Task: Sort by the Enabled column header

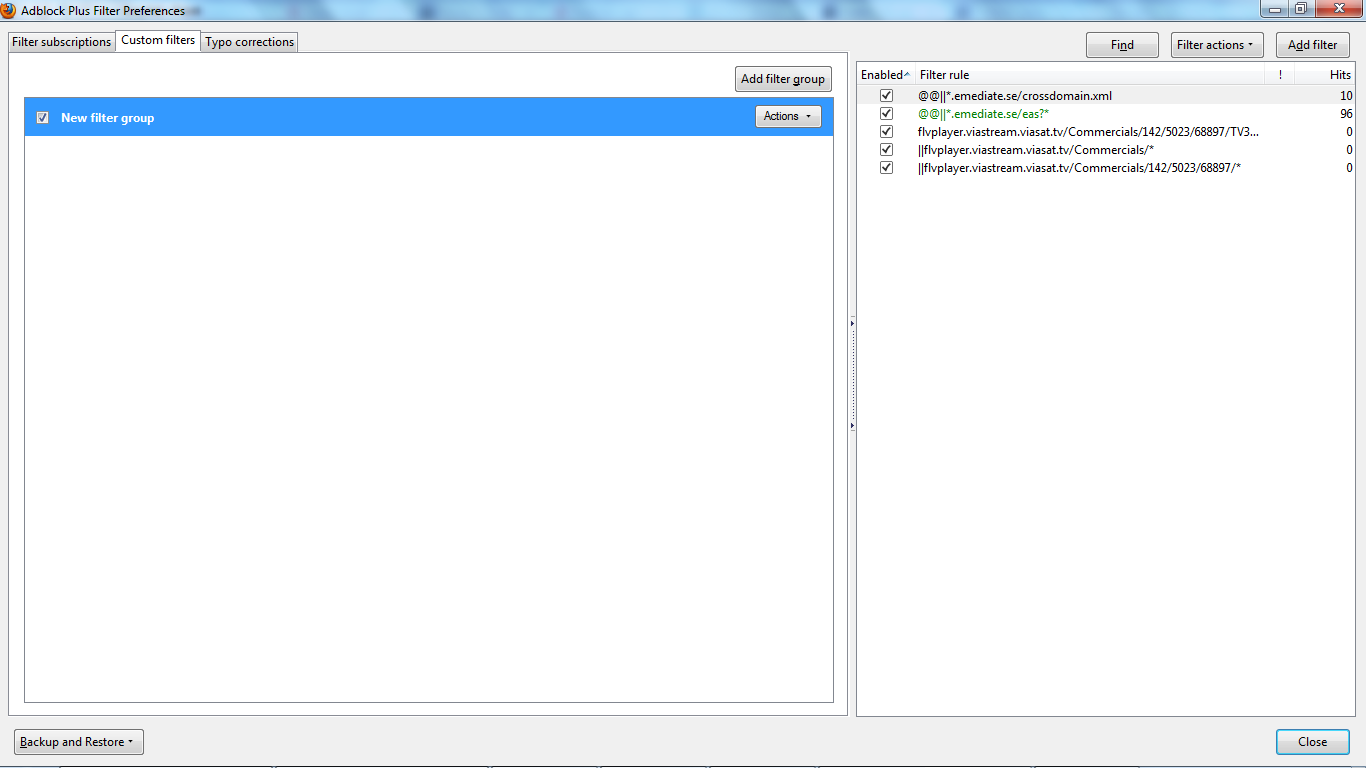Action: pos(885,75)
